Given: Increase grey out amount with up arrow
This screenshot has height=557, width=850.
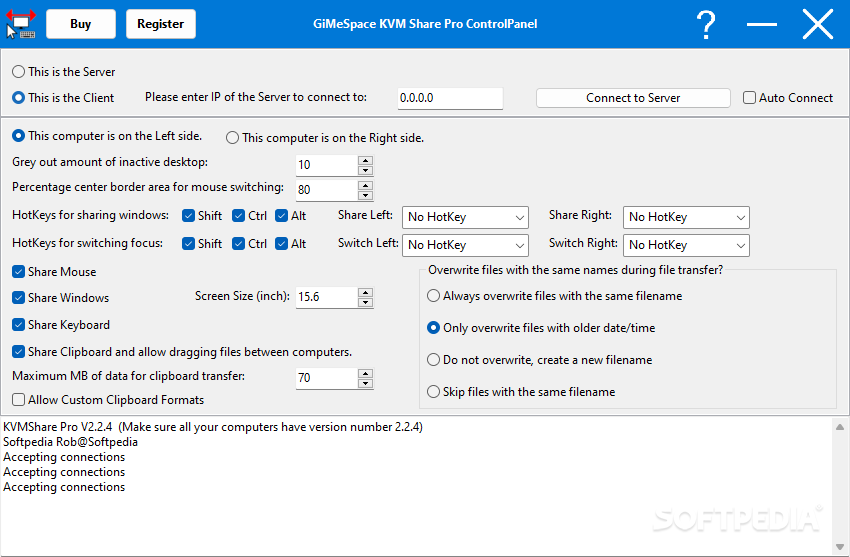Looking at the screenshot, I should coord(366,160).
